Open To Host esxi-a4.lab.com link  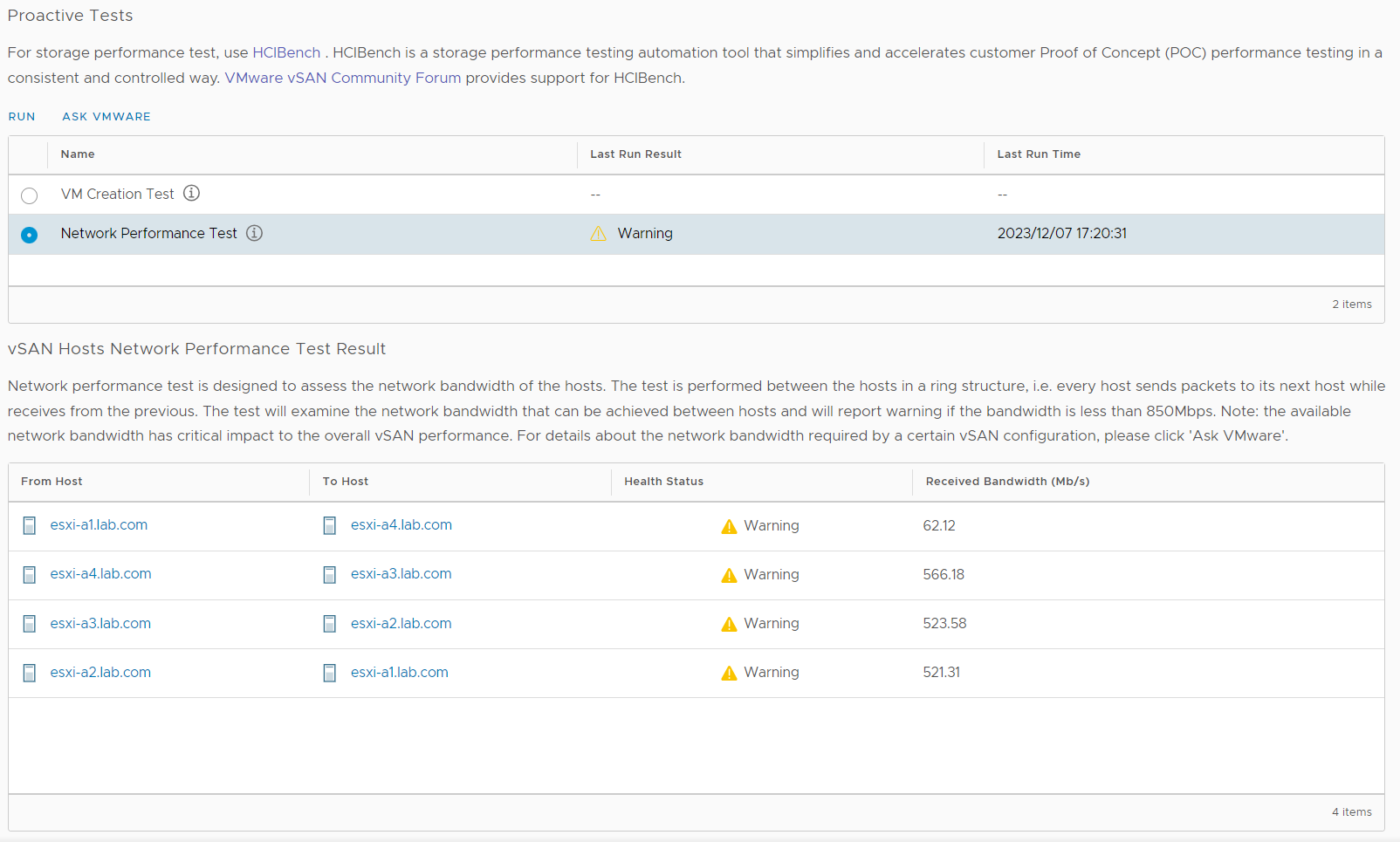pyautogui.click(x=401, y=524)
